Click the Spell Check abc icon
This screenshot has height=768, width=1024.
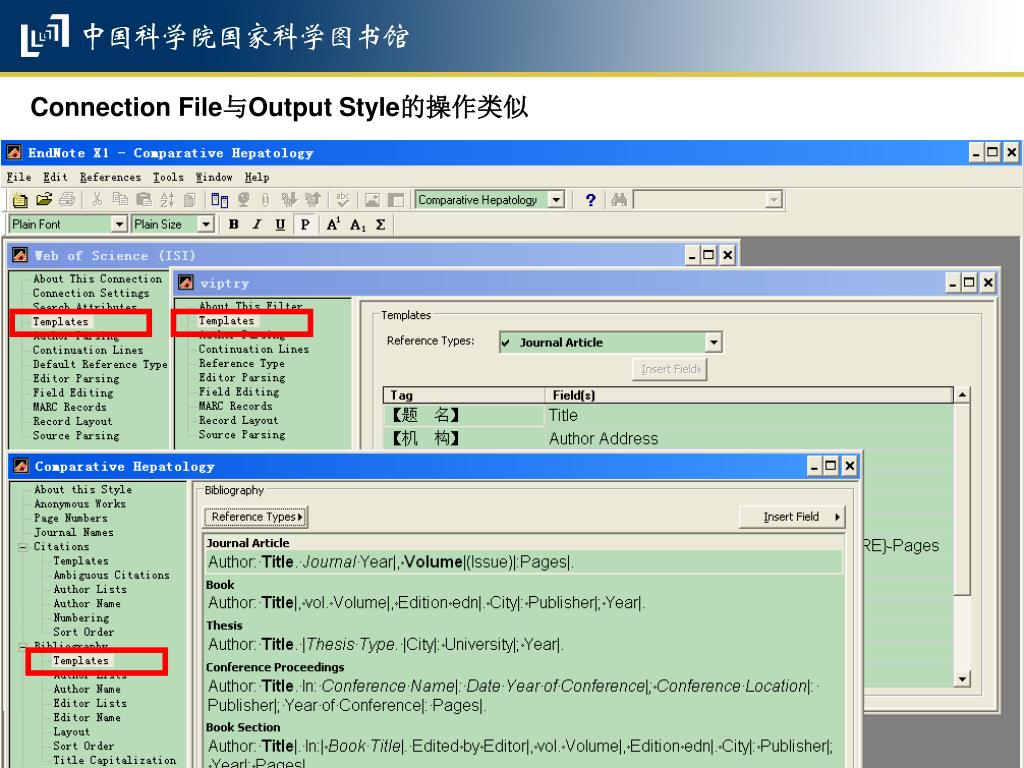(x=343, y=199)
